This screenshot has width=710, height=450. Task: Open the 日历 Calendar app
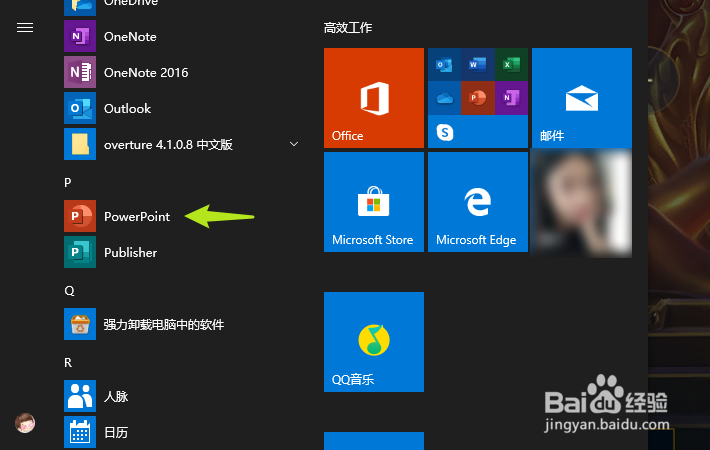181,432
